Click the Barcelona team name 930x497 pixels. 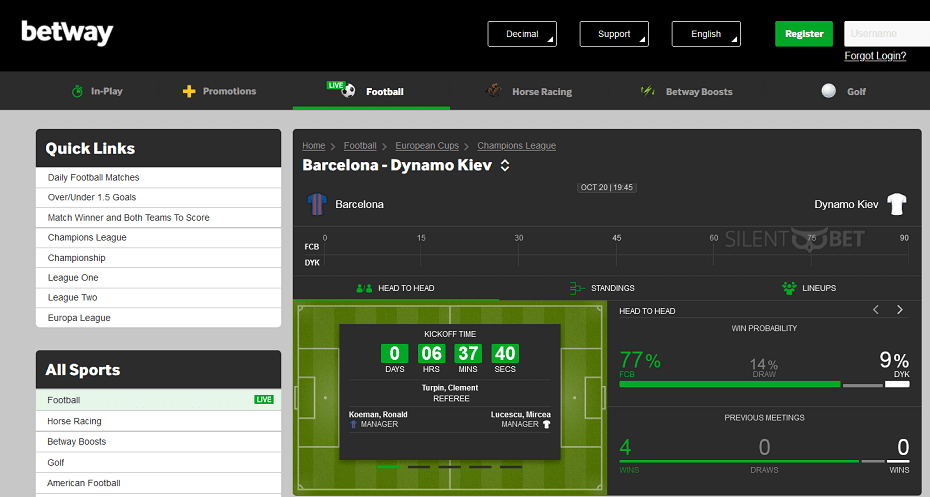(x=359, y=204)
